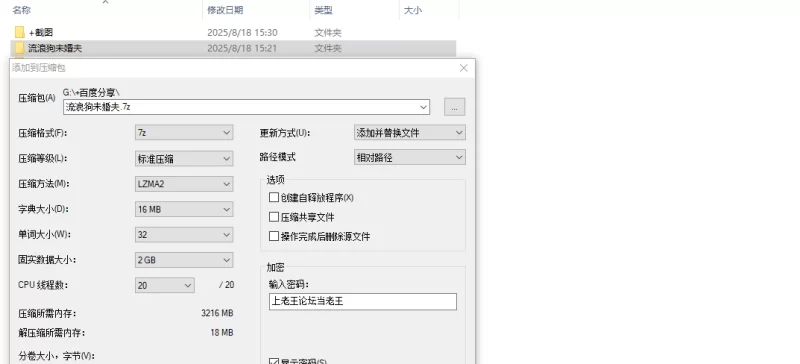Click the browse button with three dots

454,107
